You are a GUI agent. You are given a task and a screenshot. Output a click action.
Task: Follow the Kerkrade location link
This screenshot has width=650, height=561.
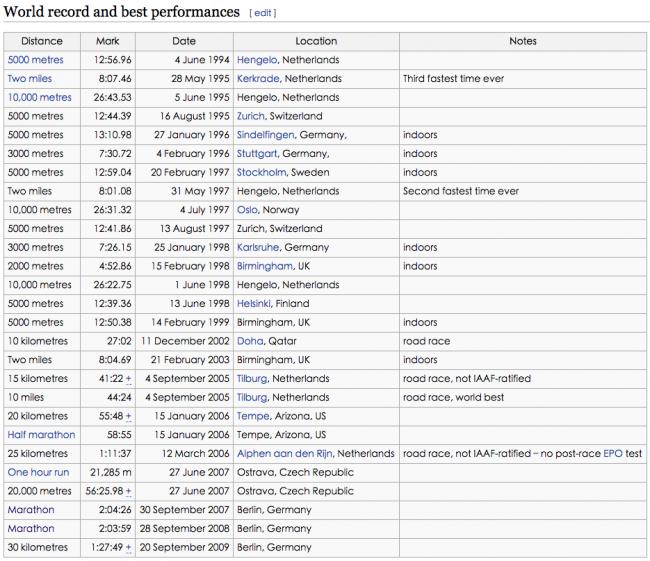pyautogui.click(x=258, y=78)
